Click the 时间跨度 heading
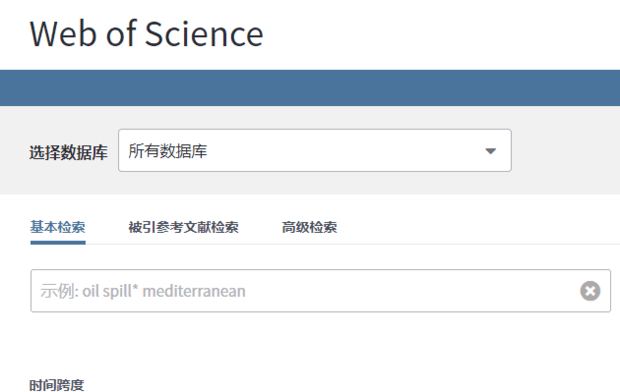620x392 pixels. [57, 384]
